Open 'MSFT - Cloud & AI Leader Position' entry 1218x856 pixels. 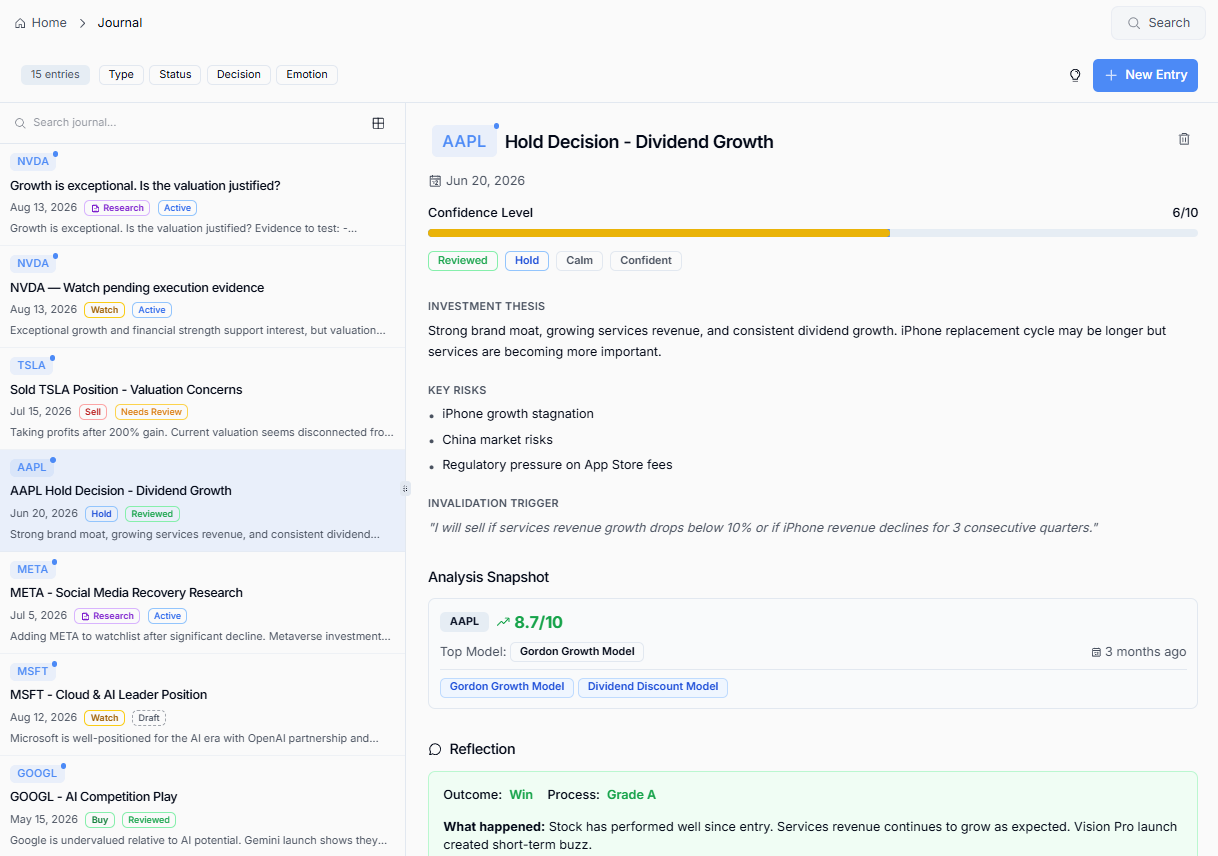(202, 705)
